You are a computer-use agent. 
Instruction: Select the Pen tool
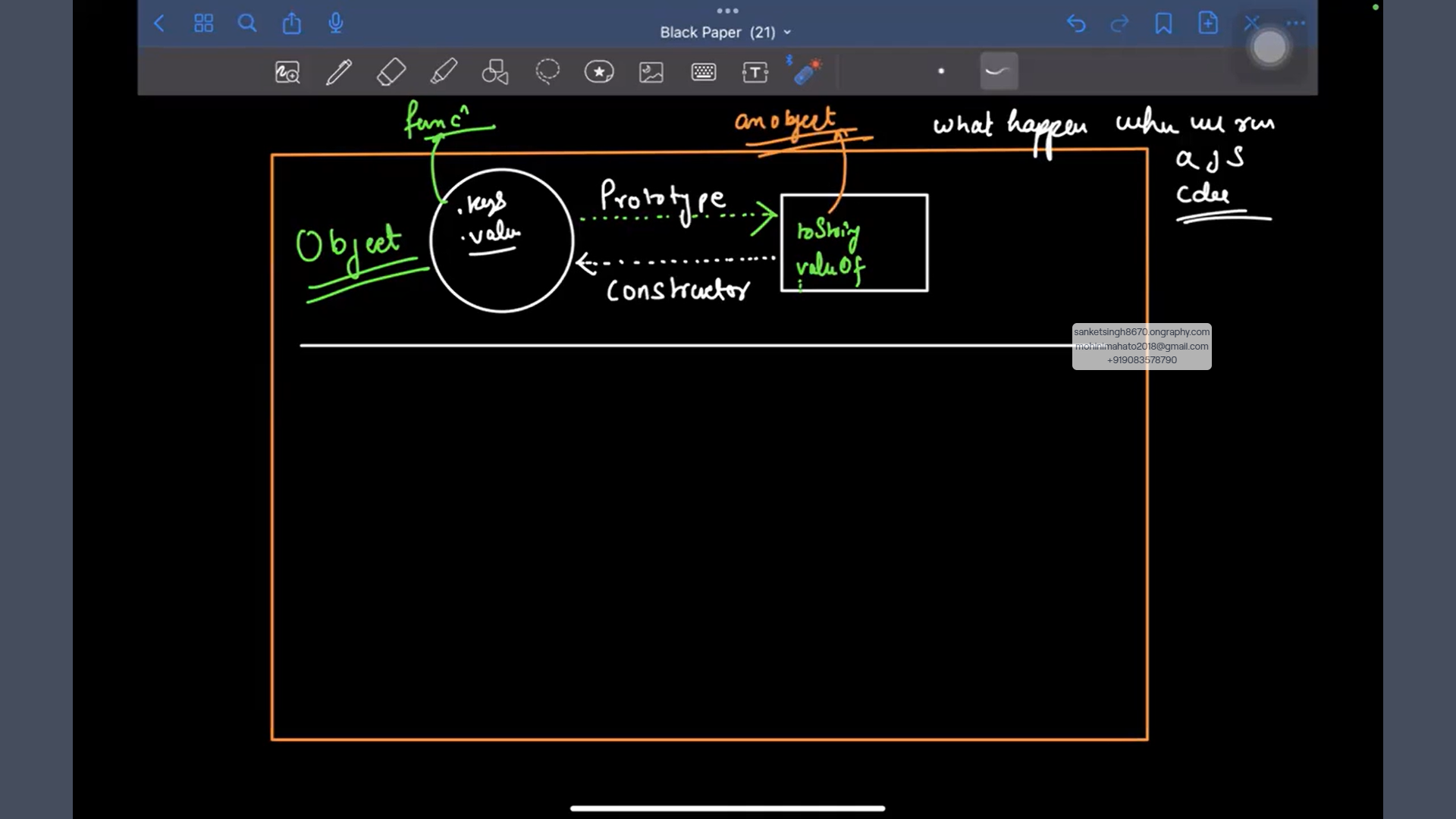click(x=339, y=72)
